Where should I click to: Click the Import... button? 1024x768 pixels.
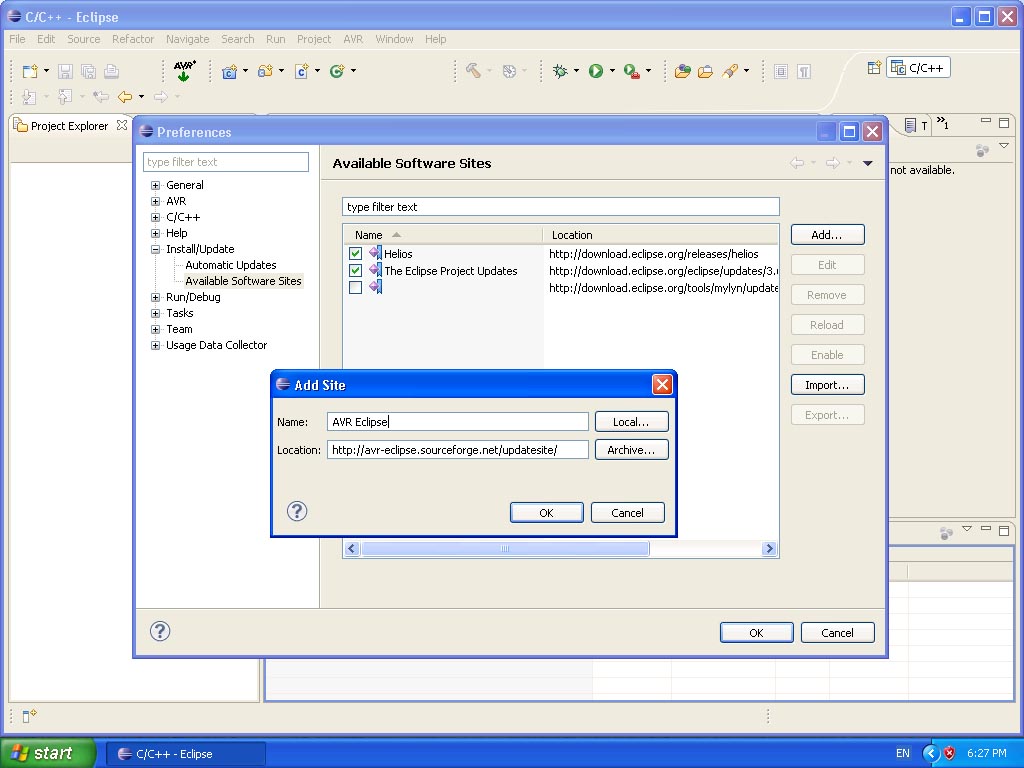click(x=827, y=385)
